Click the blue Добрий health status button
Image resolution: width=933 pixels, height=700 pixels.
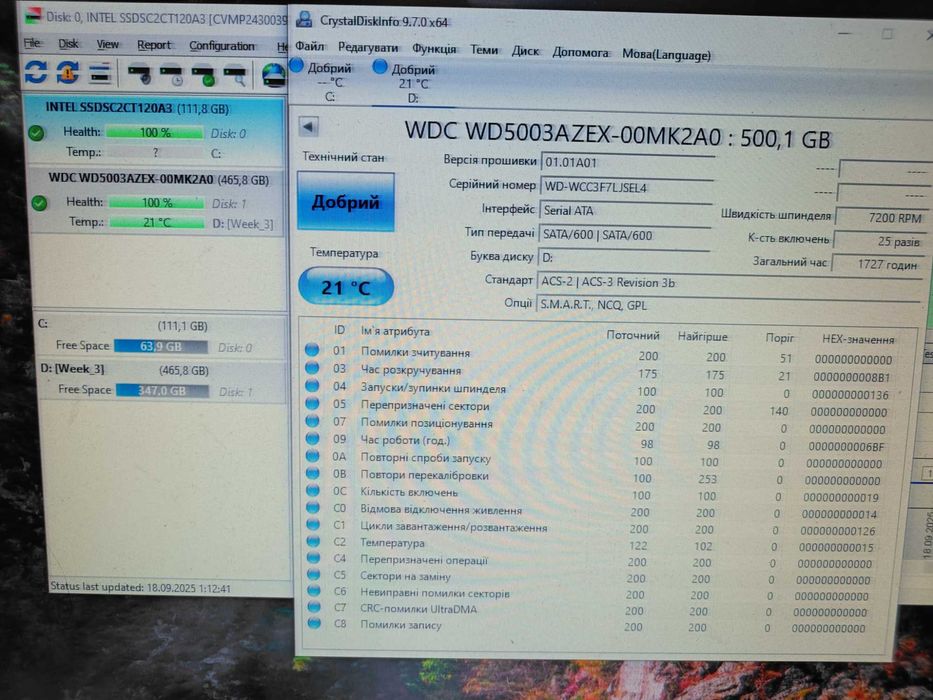click(346, 202)
